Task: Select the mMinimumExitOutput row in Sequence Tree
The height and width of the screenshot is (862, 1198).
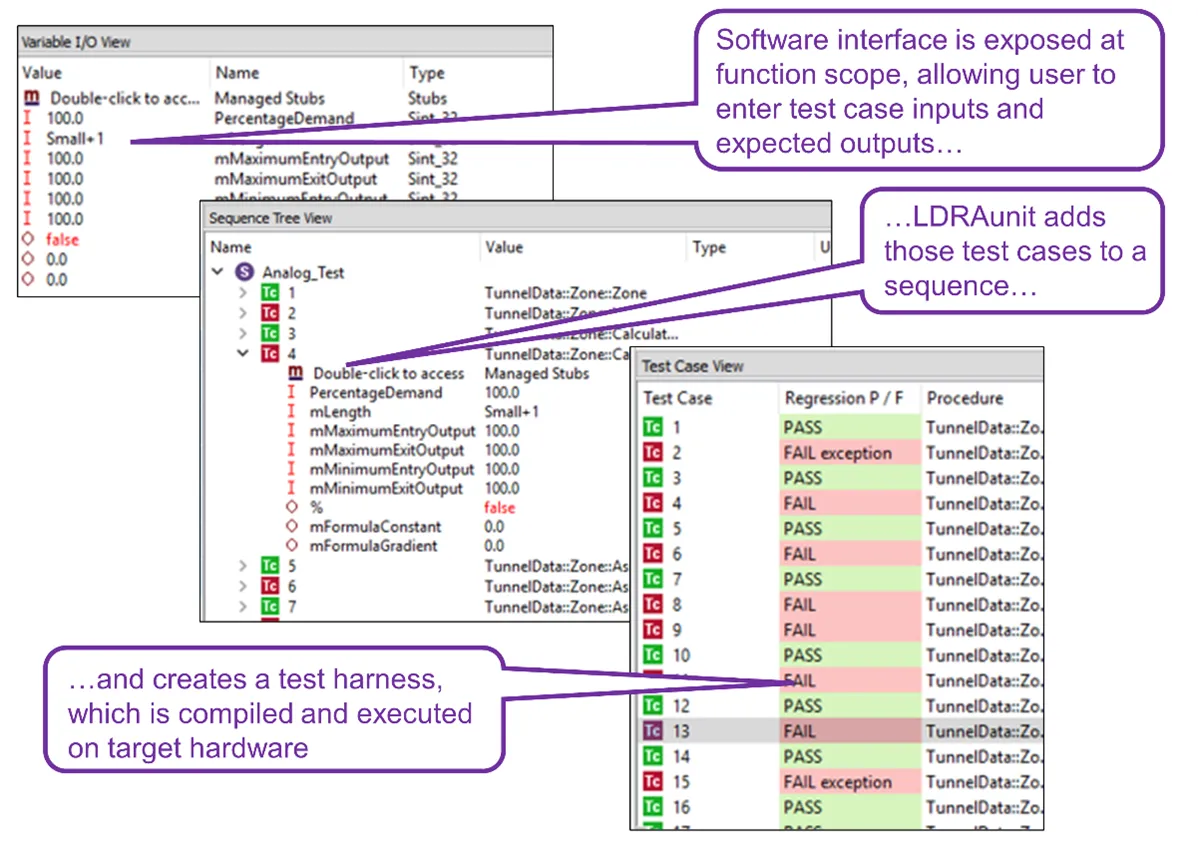Action: pos(386,488)
